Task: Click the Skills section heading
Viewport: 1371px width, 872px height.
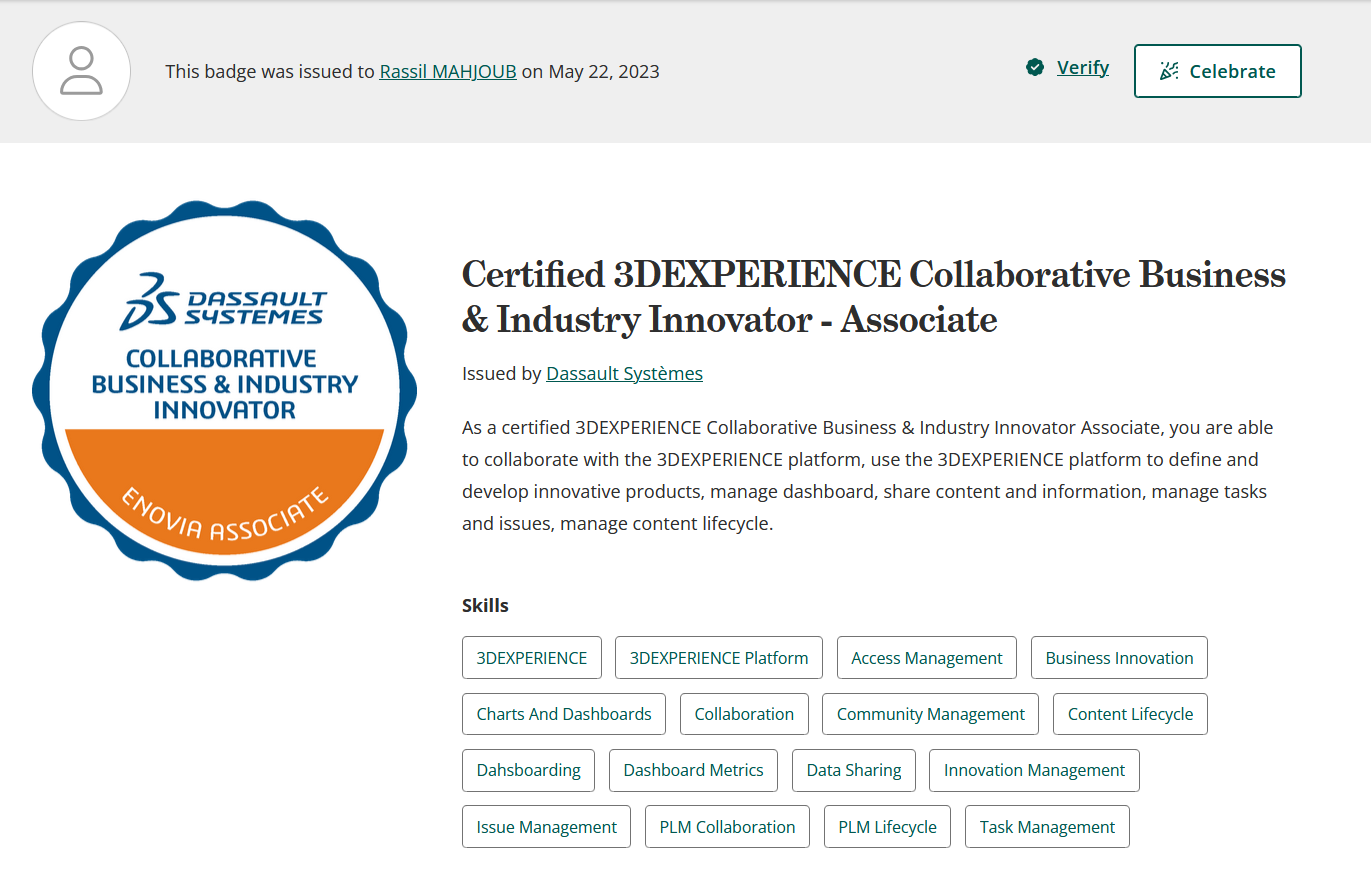Action: point(485,605)
